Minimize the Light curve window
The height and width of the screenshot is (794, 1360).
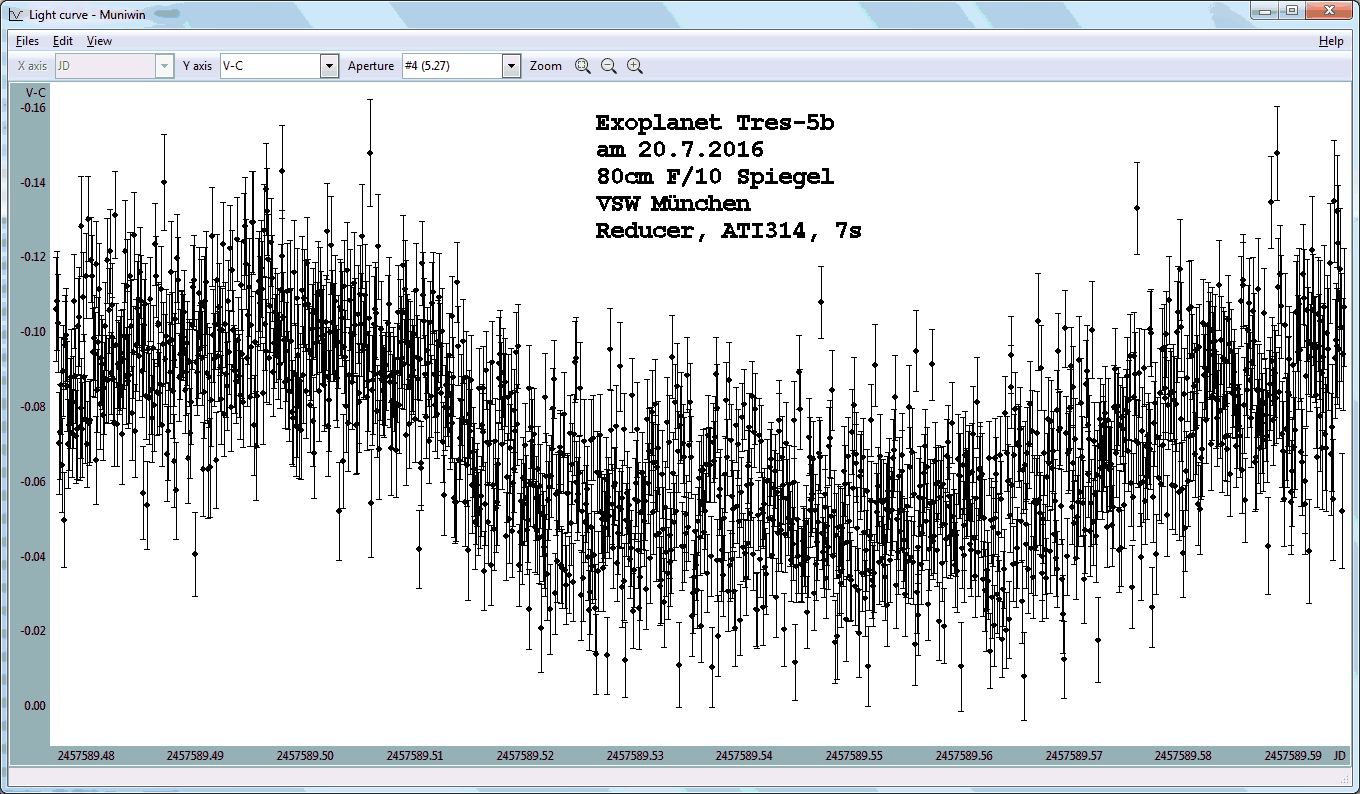point(1266,10)
